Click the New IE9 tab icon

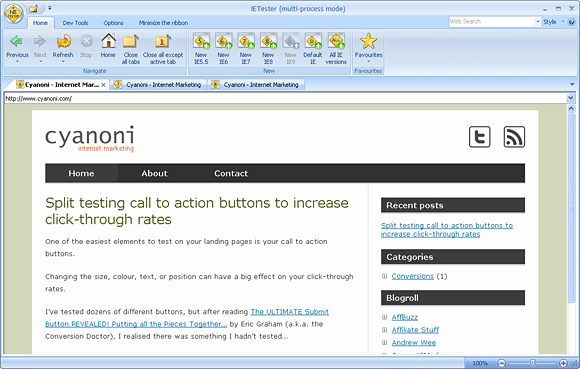click(x=291, y=41)
